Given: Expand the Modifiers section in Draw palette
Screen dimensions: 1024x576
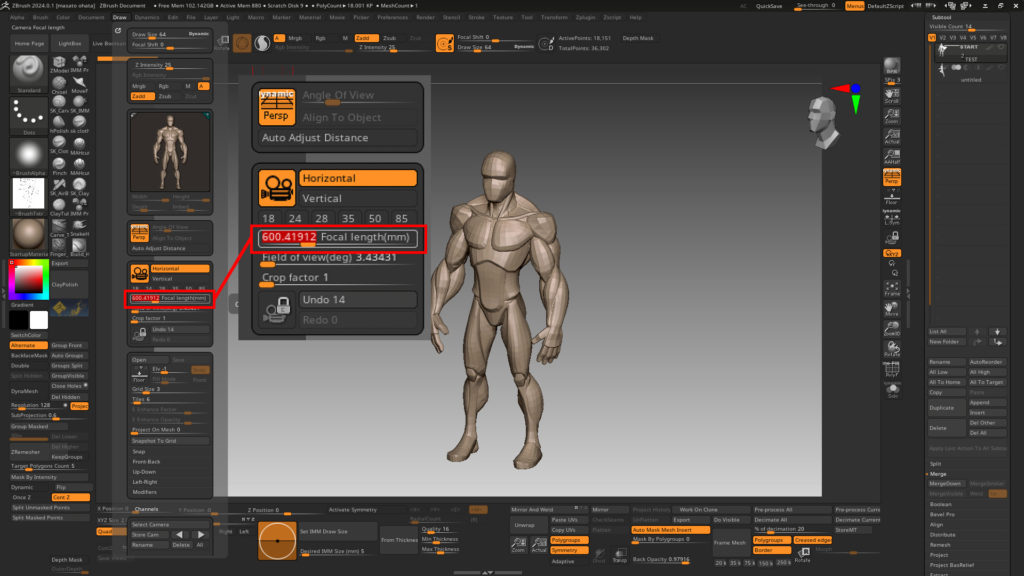Looking at the screenshot, I should pos(146,492).
